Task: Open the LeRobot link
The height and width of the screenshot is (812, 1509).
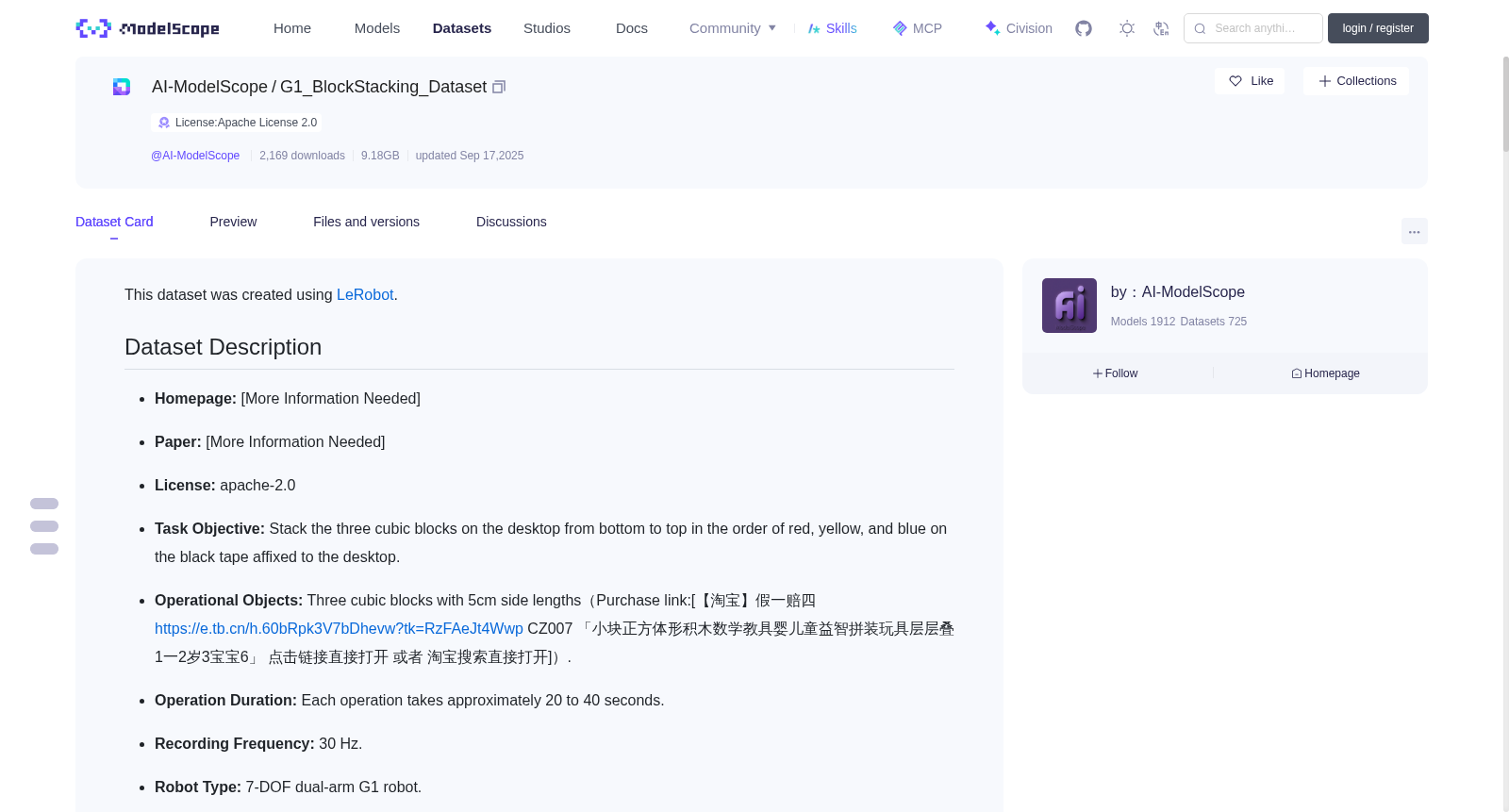Action: tap(365, 295)
